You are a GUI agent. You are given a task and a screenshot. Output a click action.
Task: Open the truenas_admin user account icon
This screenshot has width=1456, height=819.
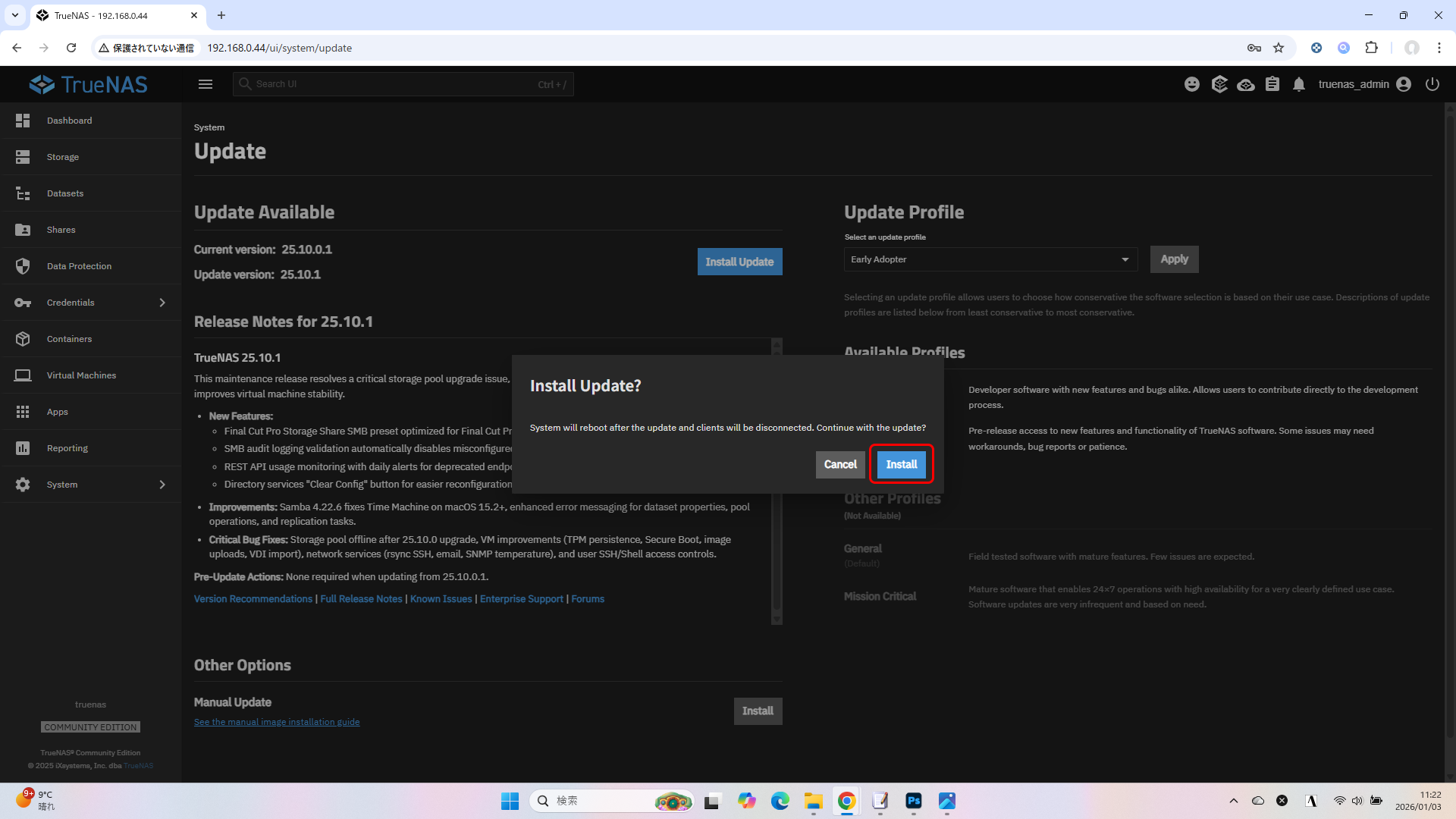tap(1404, 84)
